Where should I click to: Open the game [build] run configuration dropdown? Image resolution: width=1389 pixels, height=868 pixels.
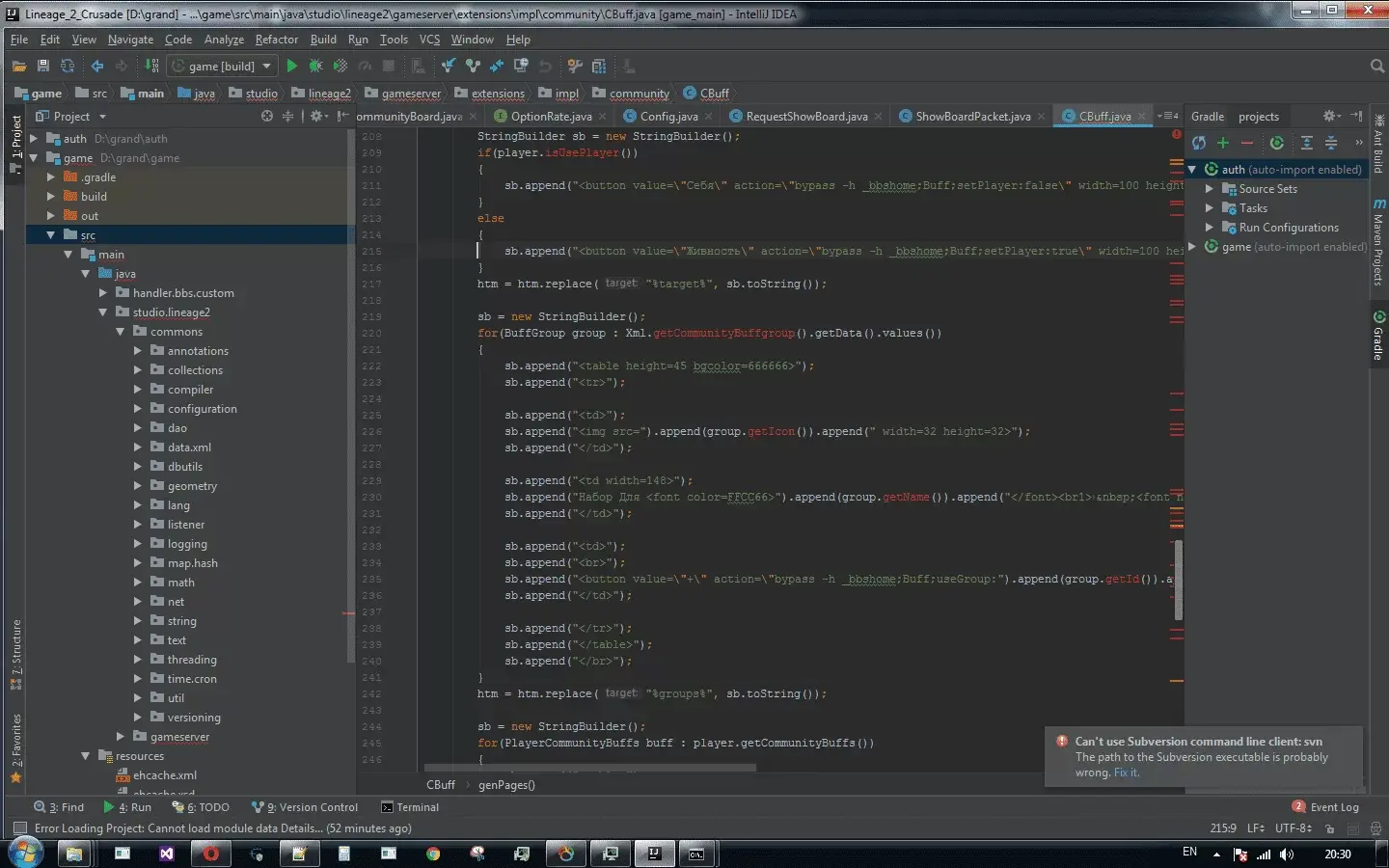(x=223, y=67)
